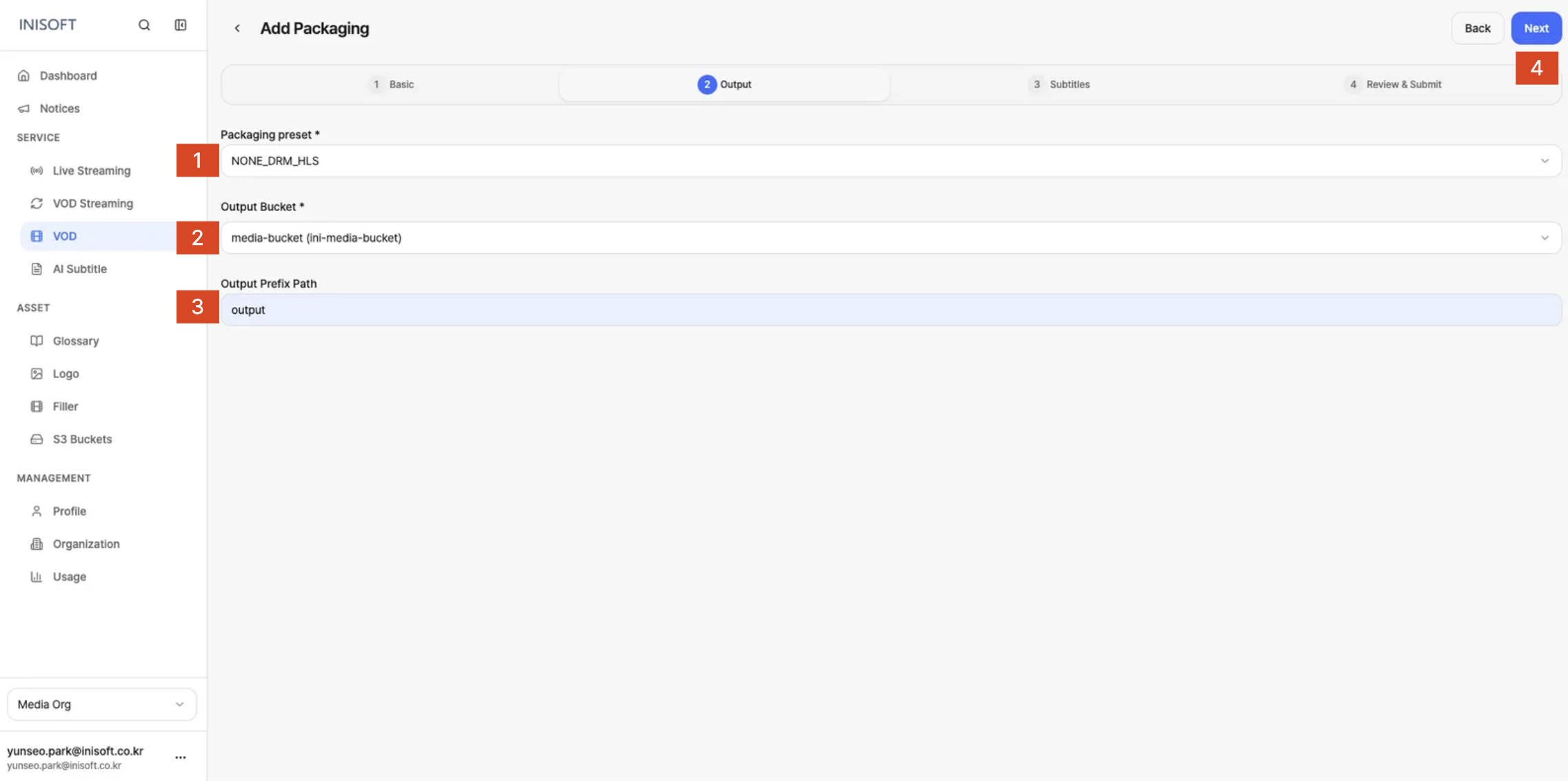Click the Organization building icon
Viewport: 1568px width, 781px height.
coord(37,544)
